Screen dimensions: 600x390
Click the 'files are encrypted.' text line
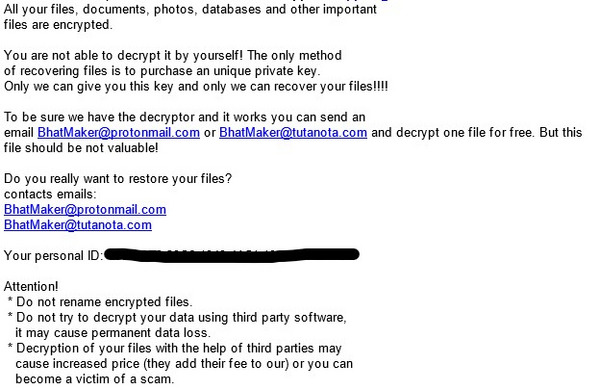58,24
